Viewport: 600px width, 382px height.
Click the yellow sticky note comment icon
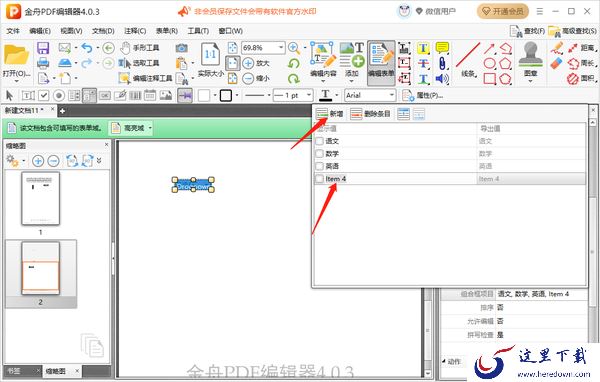click(x=442, y=48)
